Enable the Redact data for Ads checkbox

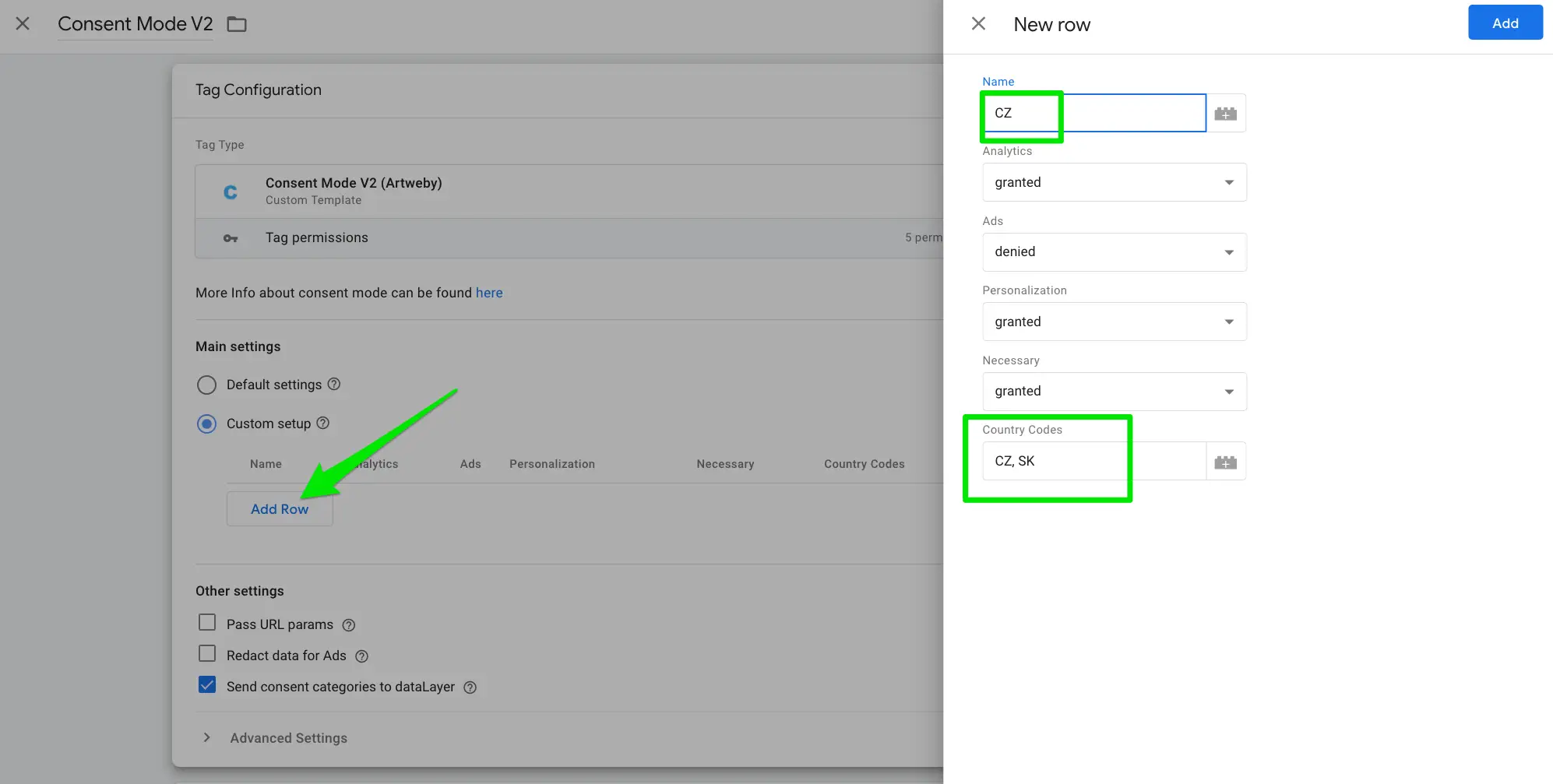point(207,654)
